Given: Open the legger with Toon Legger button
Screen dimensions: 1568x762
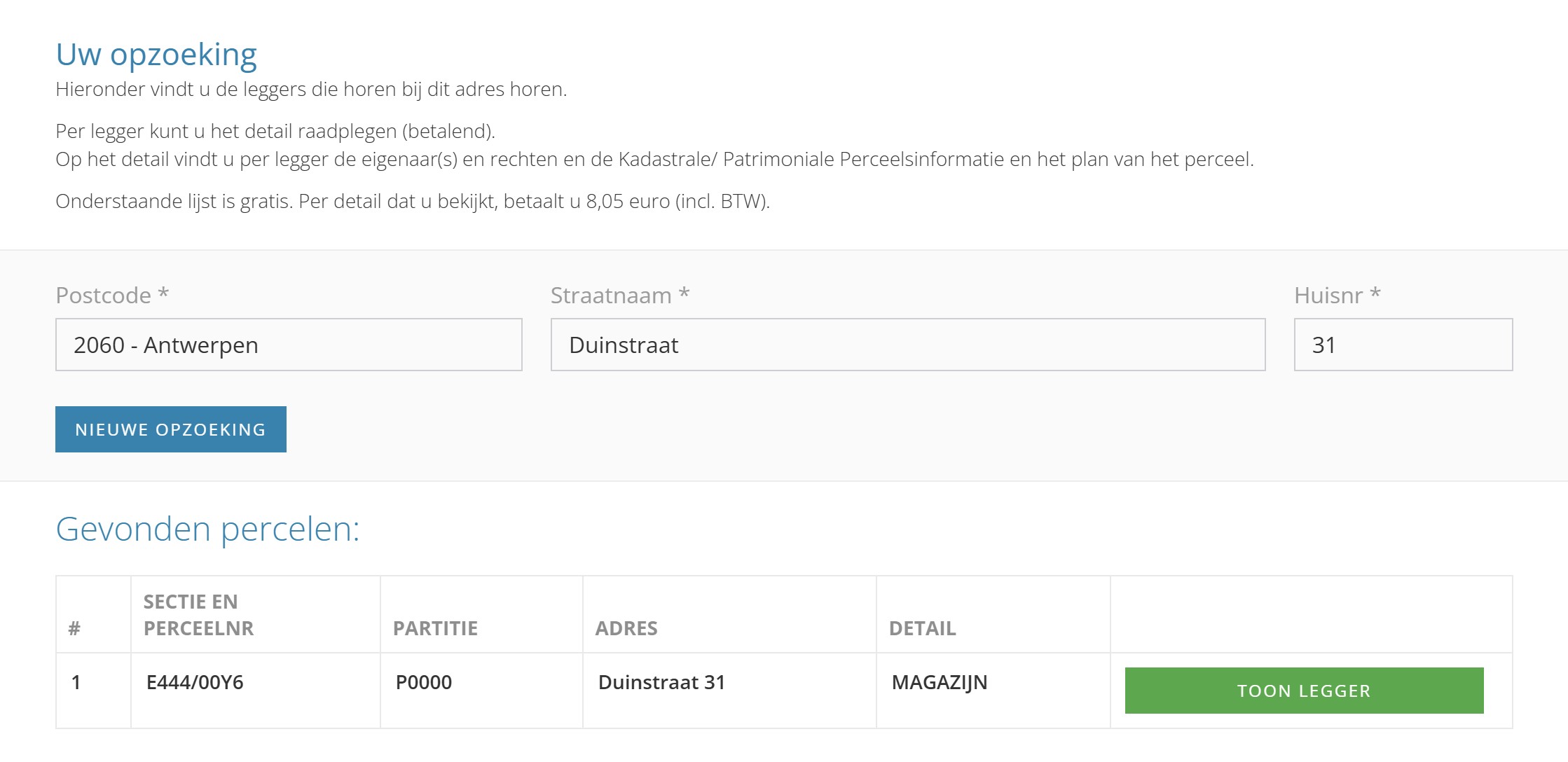Looking at the screenshot, I should (x=1303, y=691).
